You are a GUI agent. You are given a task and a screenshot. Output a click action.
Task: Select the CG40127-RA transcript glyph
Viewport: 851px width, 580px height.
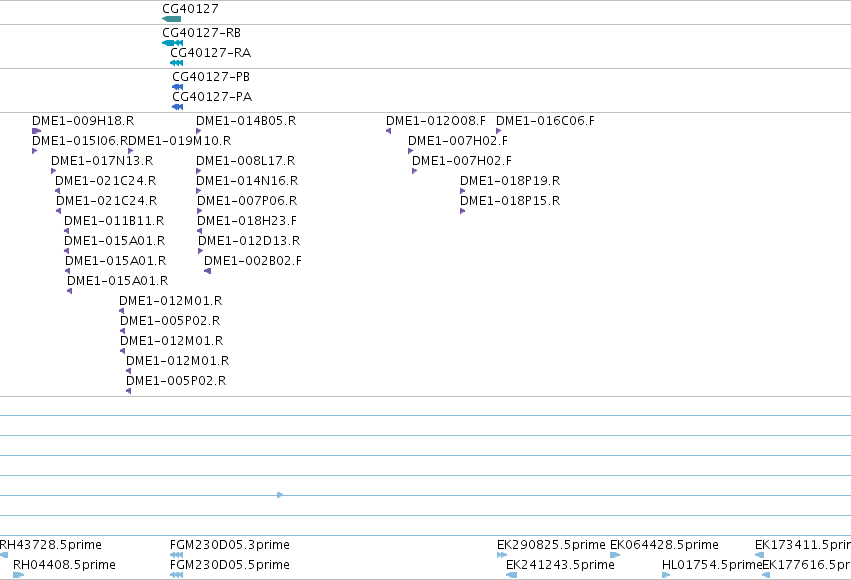pyautogui.click(x=176, y=63)
